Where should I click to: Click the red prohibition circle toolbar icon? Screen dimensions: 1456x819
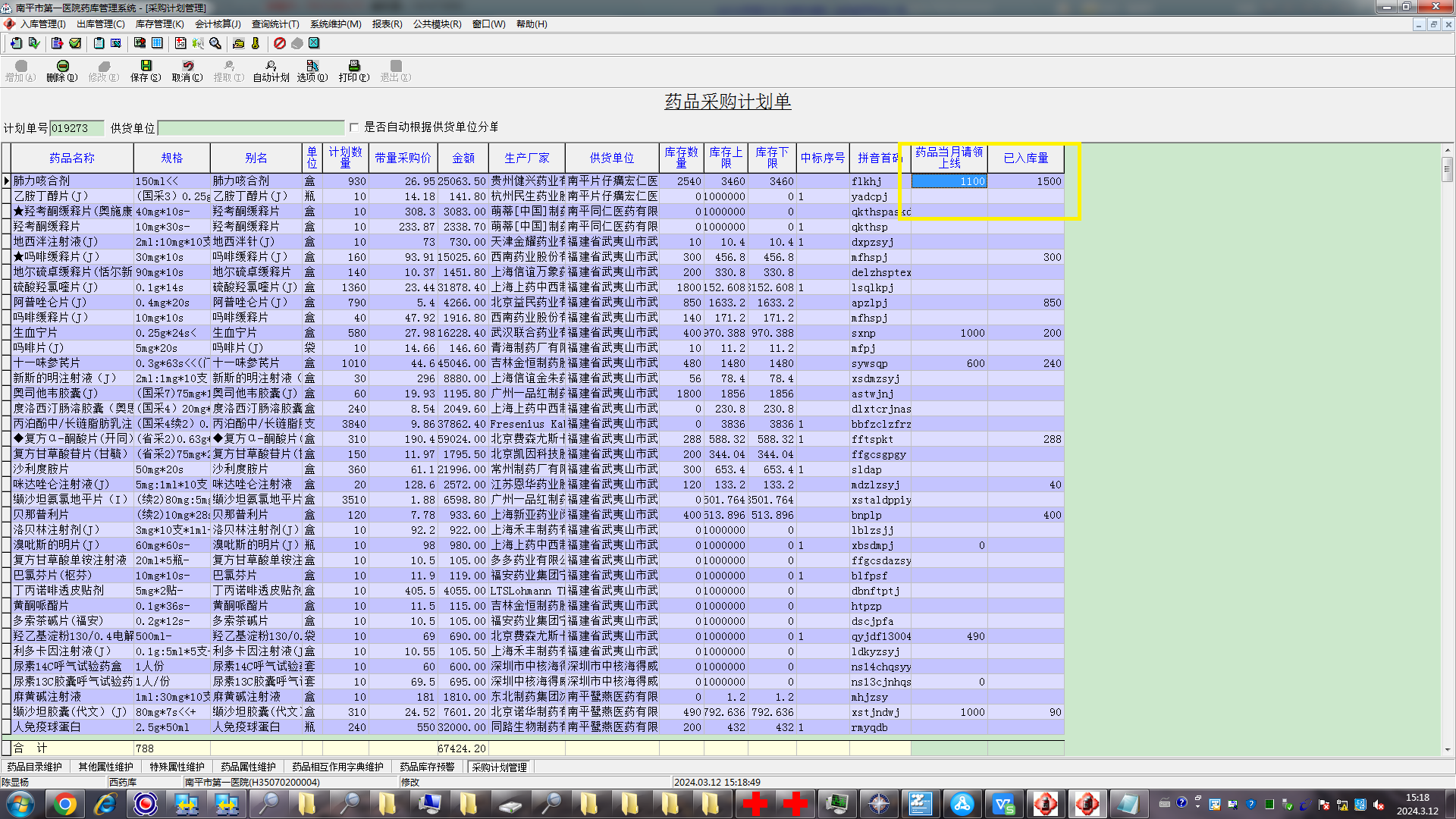pyautogui.click(x=280, y=43)
